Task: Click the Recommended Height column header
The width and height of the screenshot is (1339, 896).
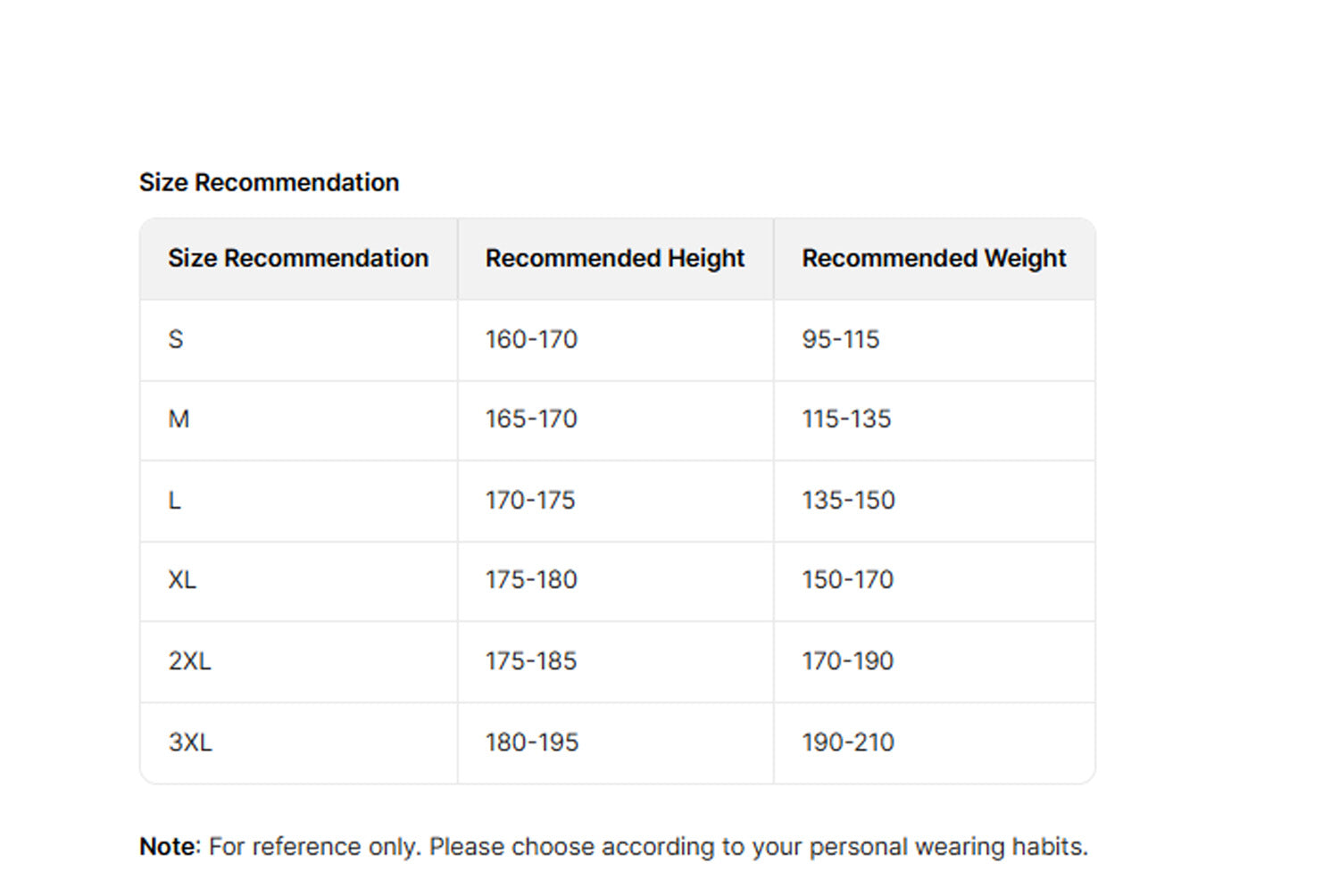Action: click(614, 258)
